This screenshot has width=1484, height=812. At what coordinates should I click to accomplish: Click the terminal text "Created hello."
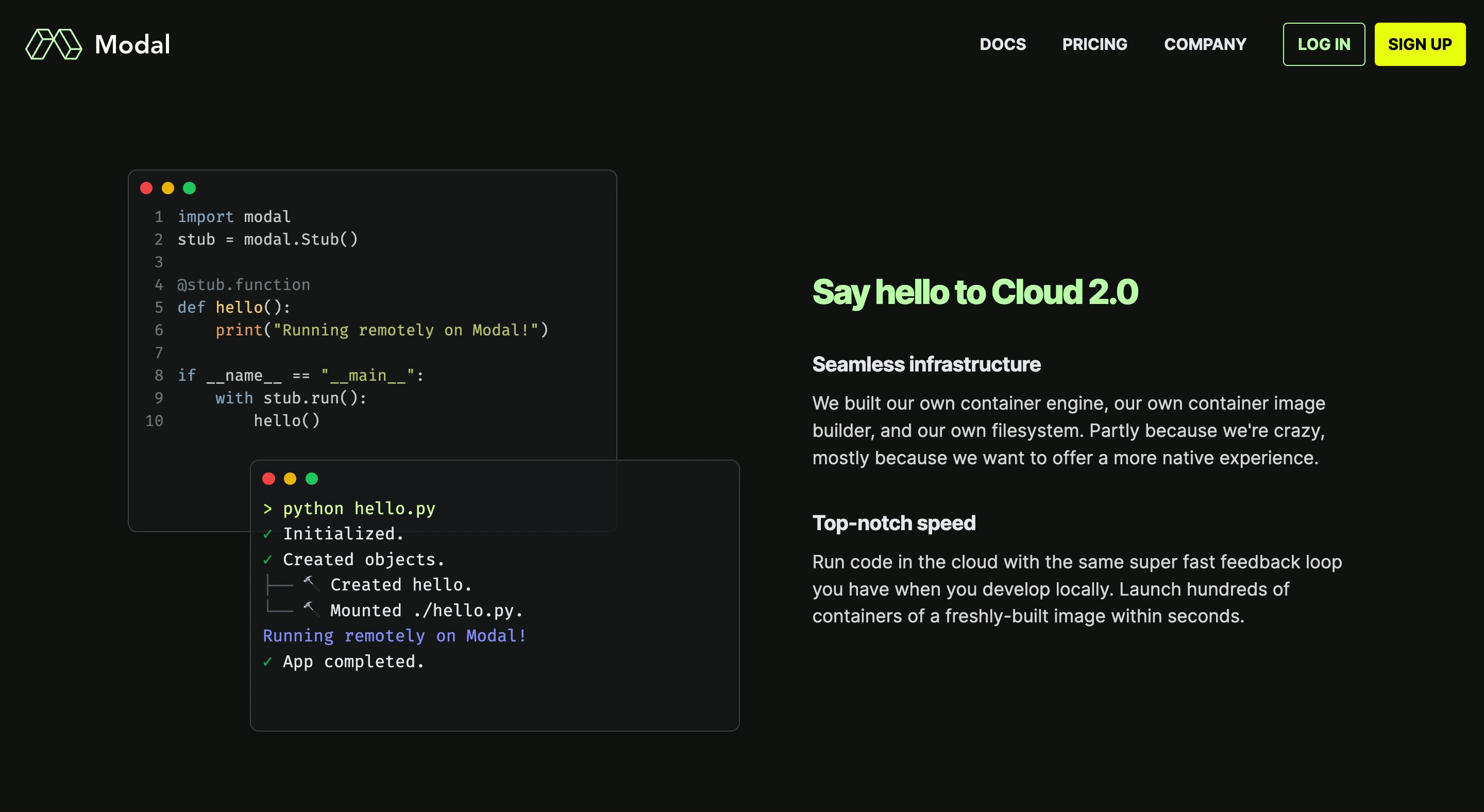tap(401, 585)
